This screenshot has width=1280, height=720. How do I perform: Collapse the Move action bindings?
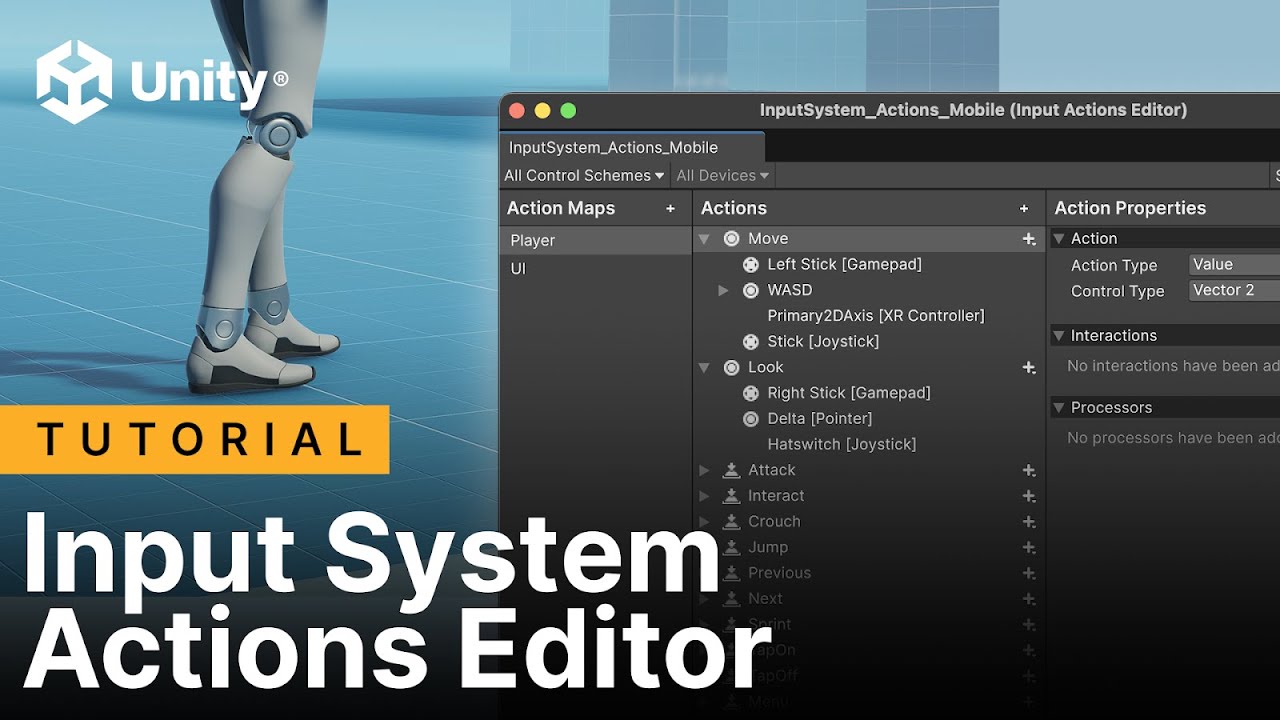coord(704,239)
